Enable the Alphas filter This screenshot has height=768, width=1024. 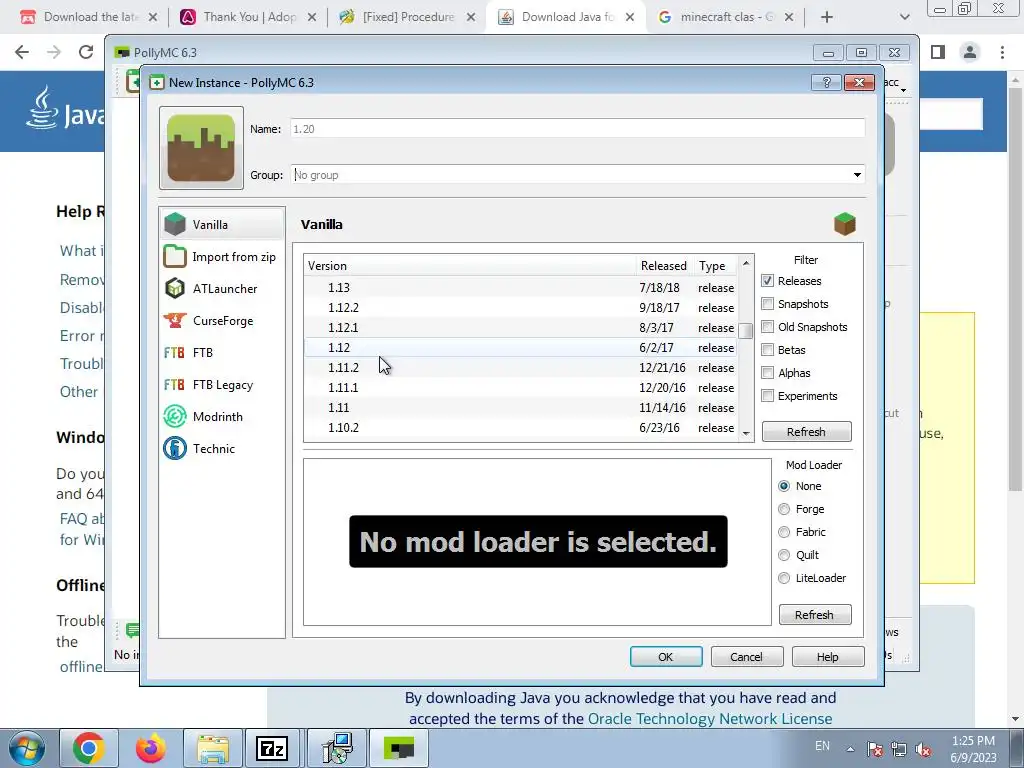(767, 373)
